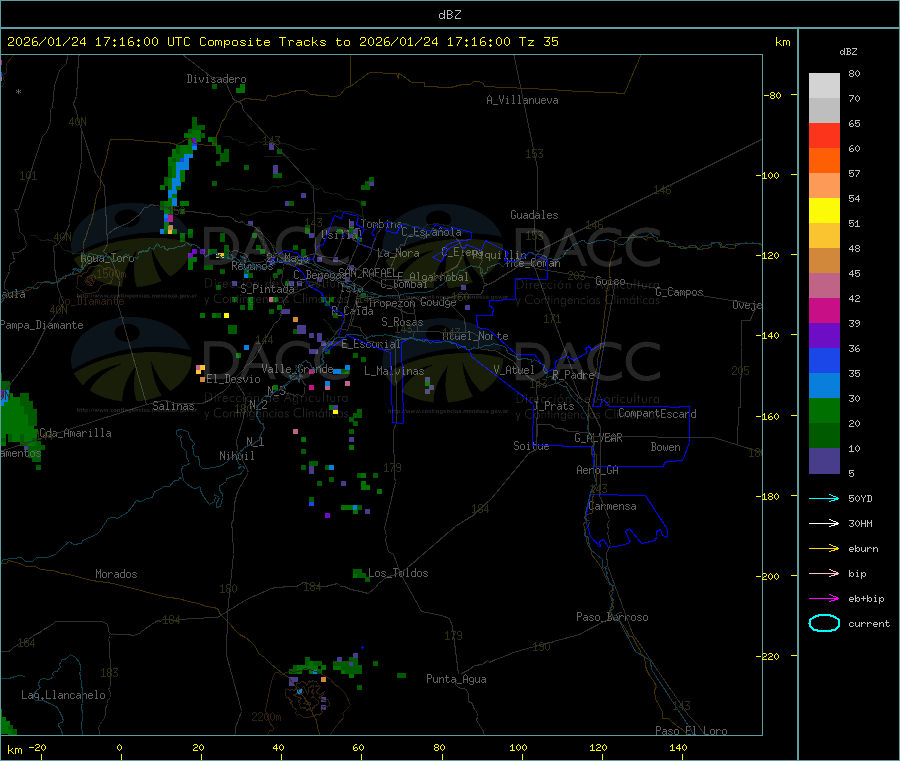Click the Lag.Llancanelo place label
The image size is (900, 761).
point(64,695)
